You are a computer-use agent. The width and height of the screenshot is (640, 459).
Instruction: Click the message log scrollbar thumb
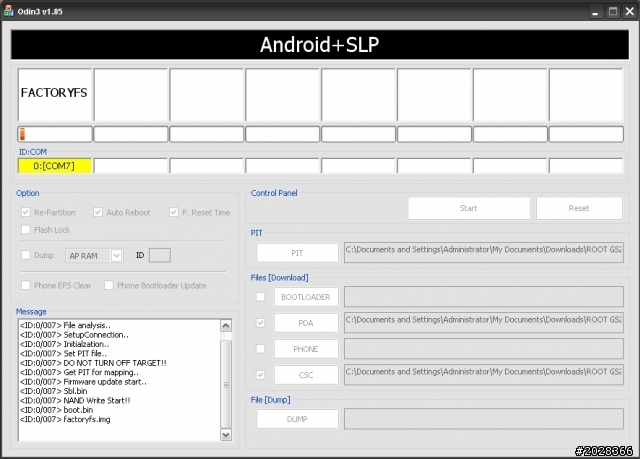226,384
